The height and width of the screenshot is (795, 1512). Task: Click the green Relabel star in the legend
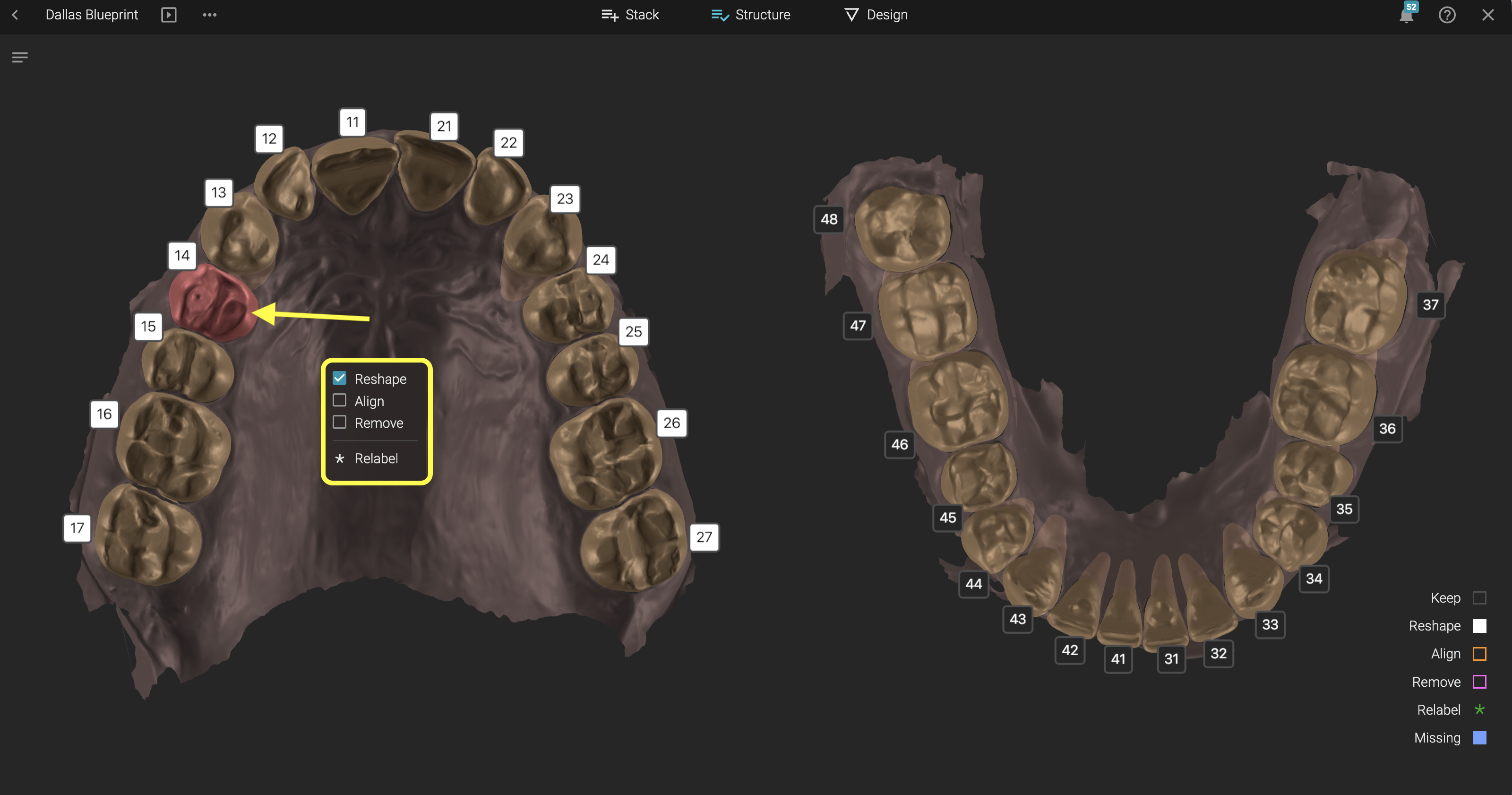1479,709
